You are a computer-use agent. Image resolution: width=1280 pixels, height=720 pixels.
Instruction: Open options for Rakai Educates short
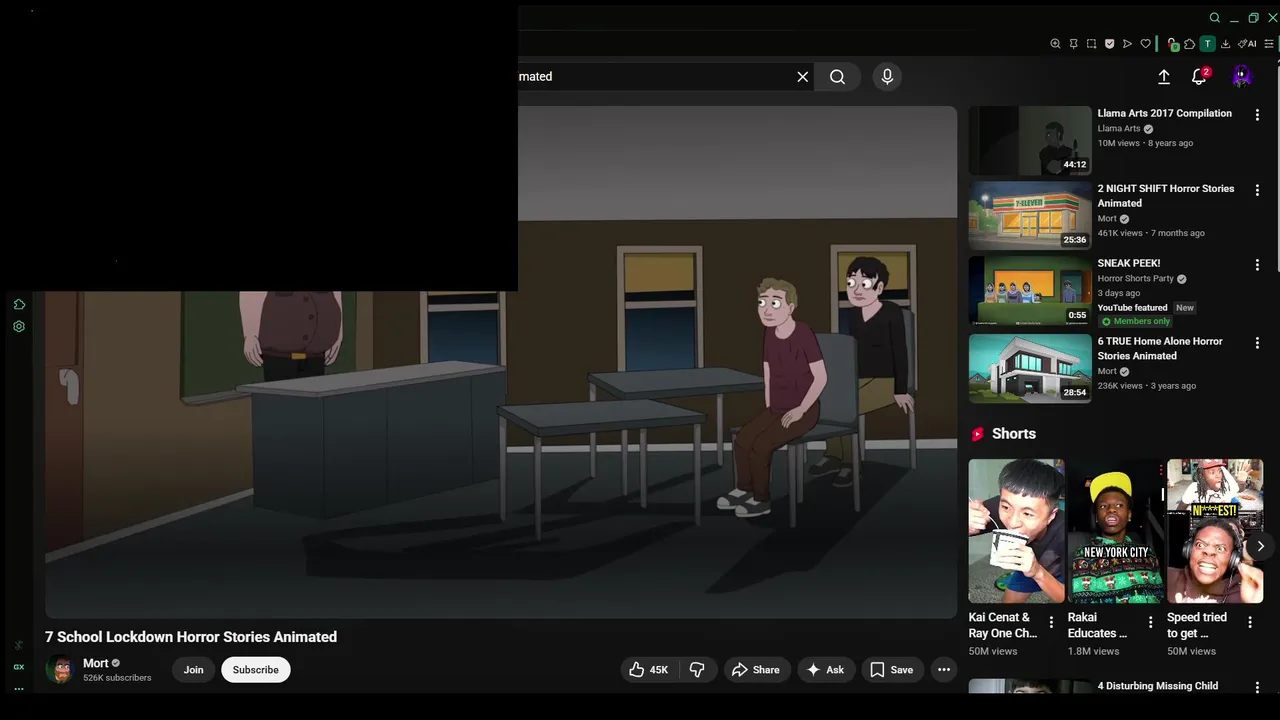(x=1150, y=622)
